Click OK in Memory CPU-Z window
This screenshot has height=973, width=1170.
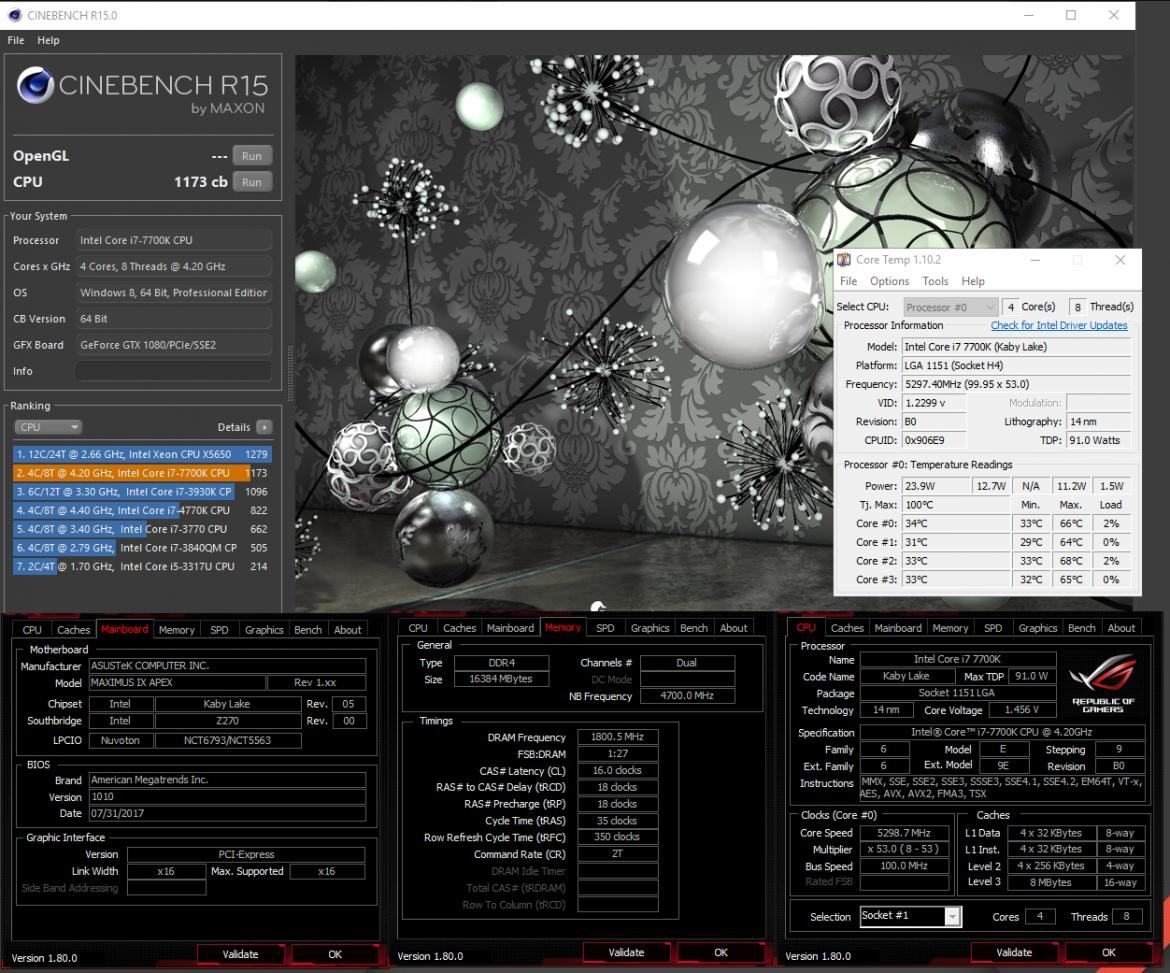pyautogui.click(x=721, y=953)
